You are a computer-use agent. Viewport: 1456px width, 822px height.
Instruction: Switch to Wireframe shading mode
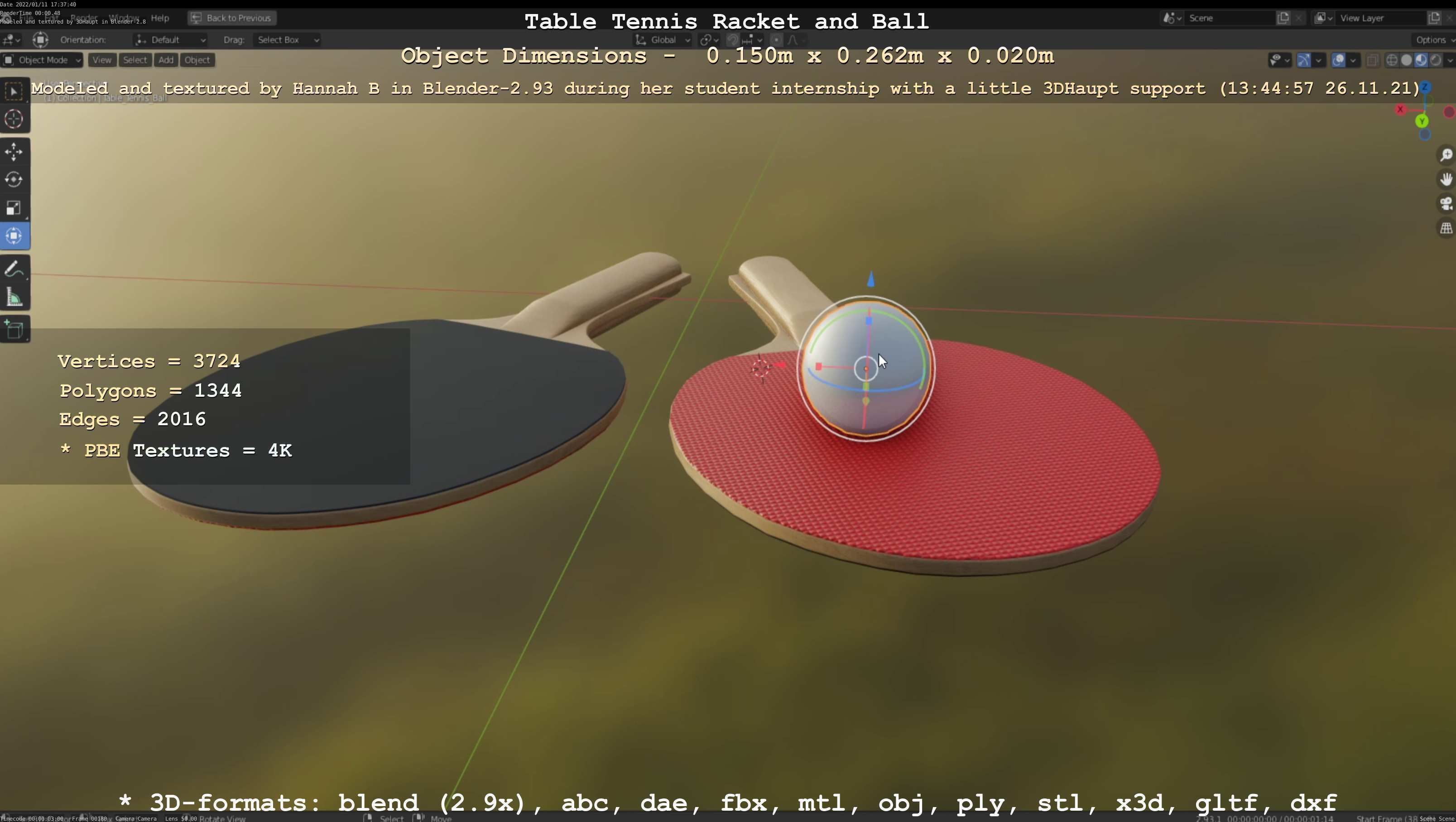click(x=1392, y=60)
